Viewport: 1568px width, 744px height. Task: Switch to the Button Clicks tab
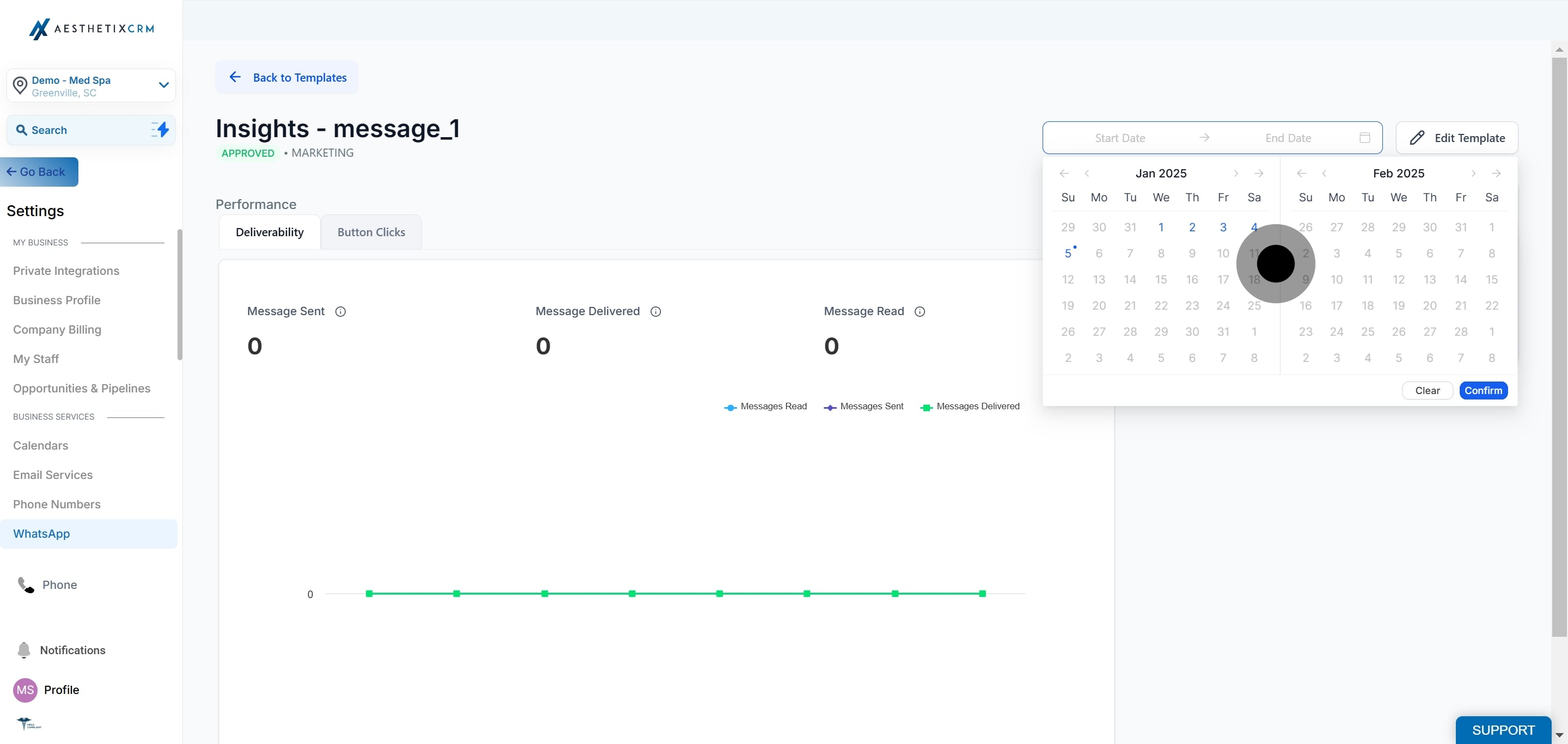(371, 232)
